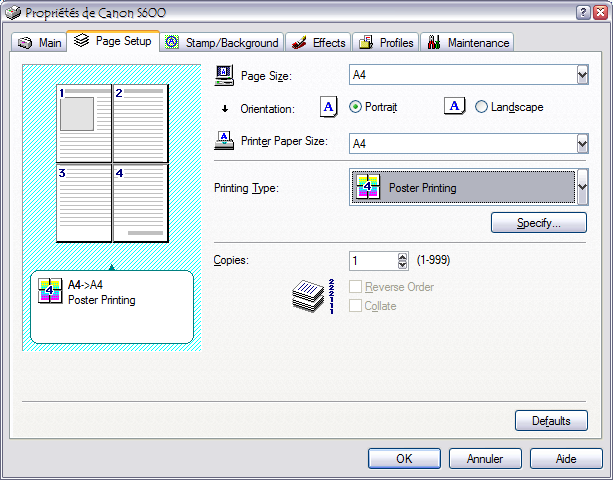The width and height of the screenshot is (613, 480).
Task: Toggle the Reverse Order checkbox
Action: pos(355,287)
